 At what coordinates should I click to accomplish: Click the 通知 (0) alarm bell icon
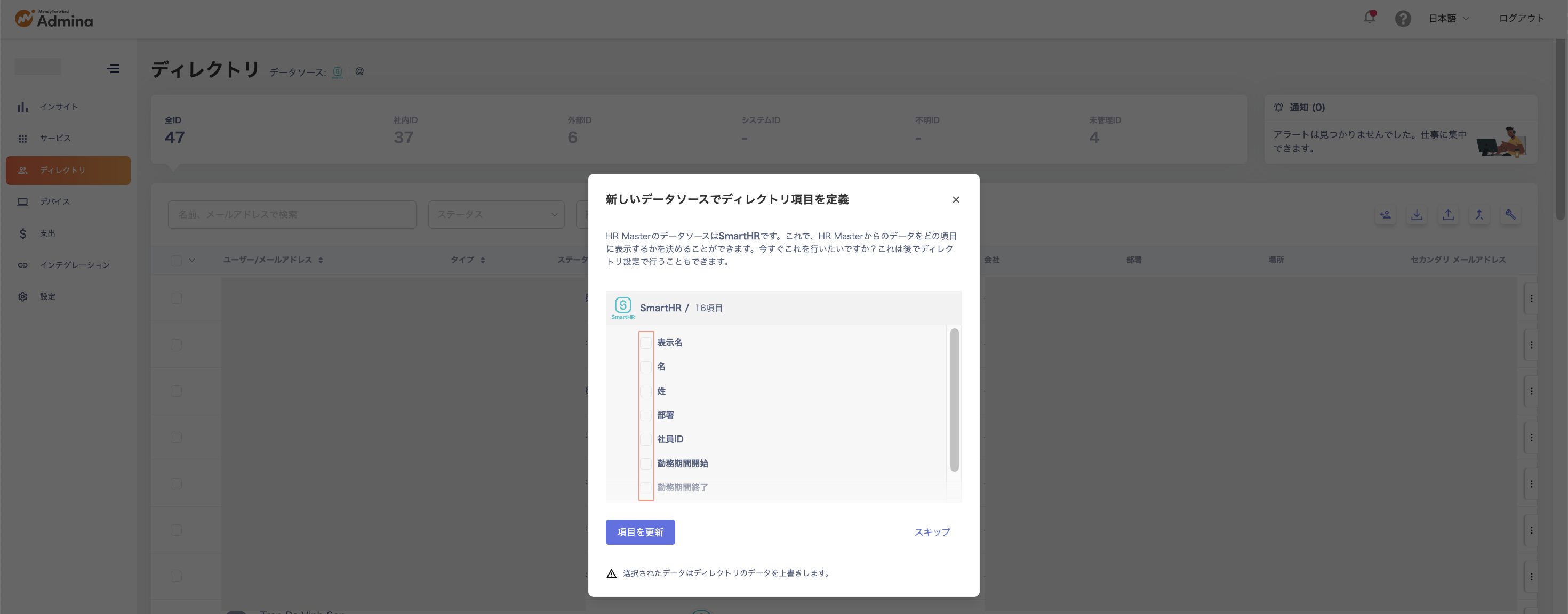pyautogui.click(x=1278, y=107)
